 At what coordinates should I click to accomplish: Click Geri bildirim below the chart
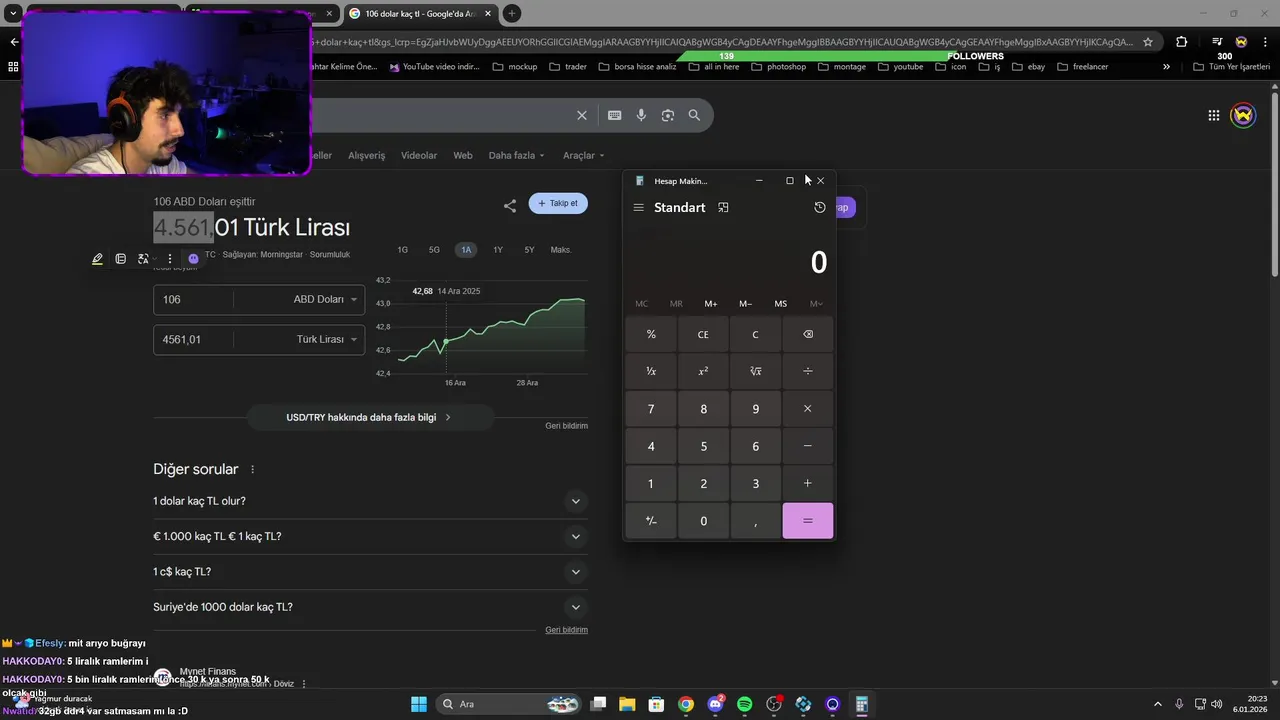click(x=566, y=426)
